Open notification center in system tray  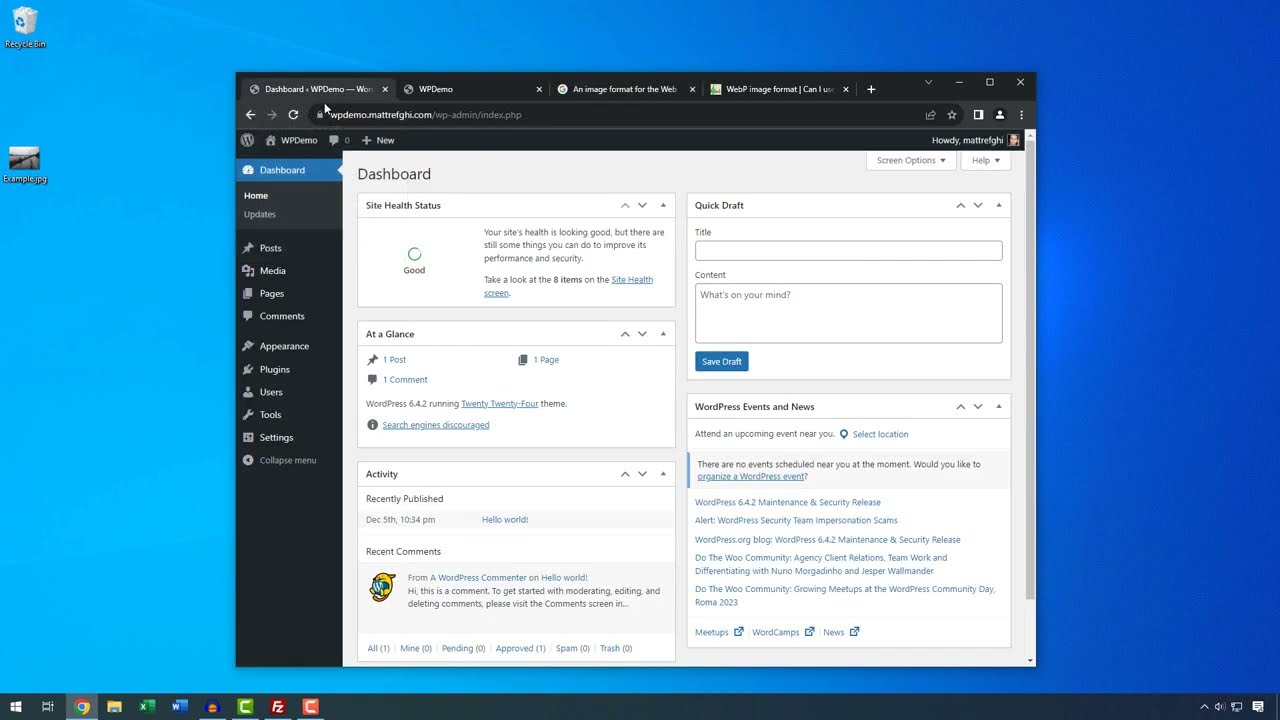[x=1258, y=707]
